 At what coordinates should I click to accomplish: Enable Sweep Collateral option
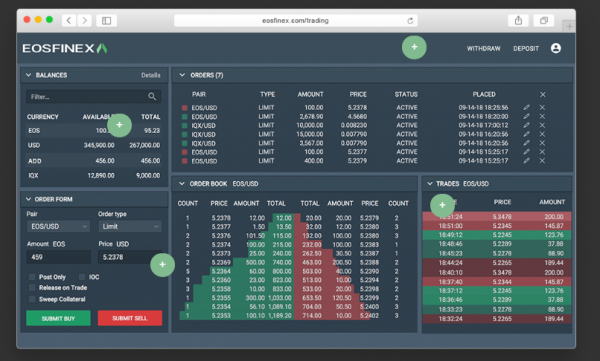32,299
